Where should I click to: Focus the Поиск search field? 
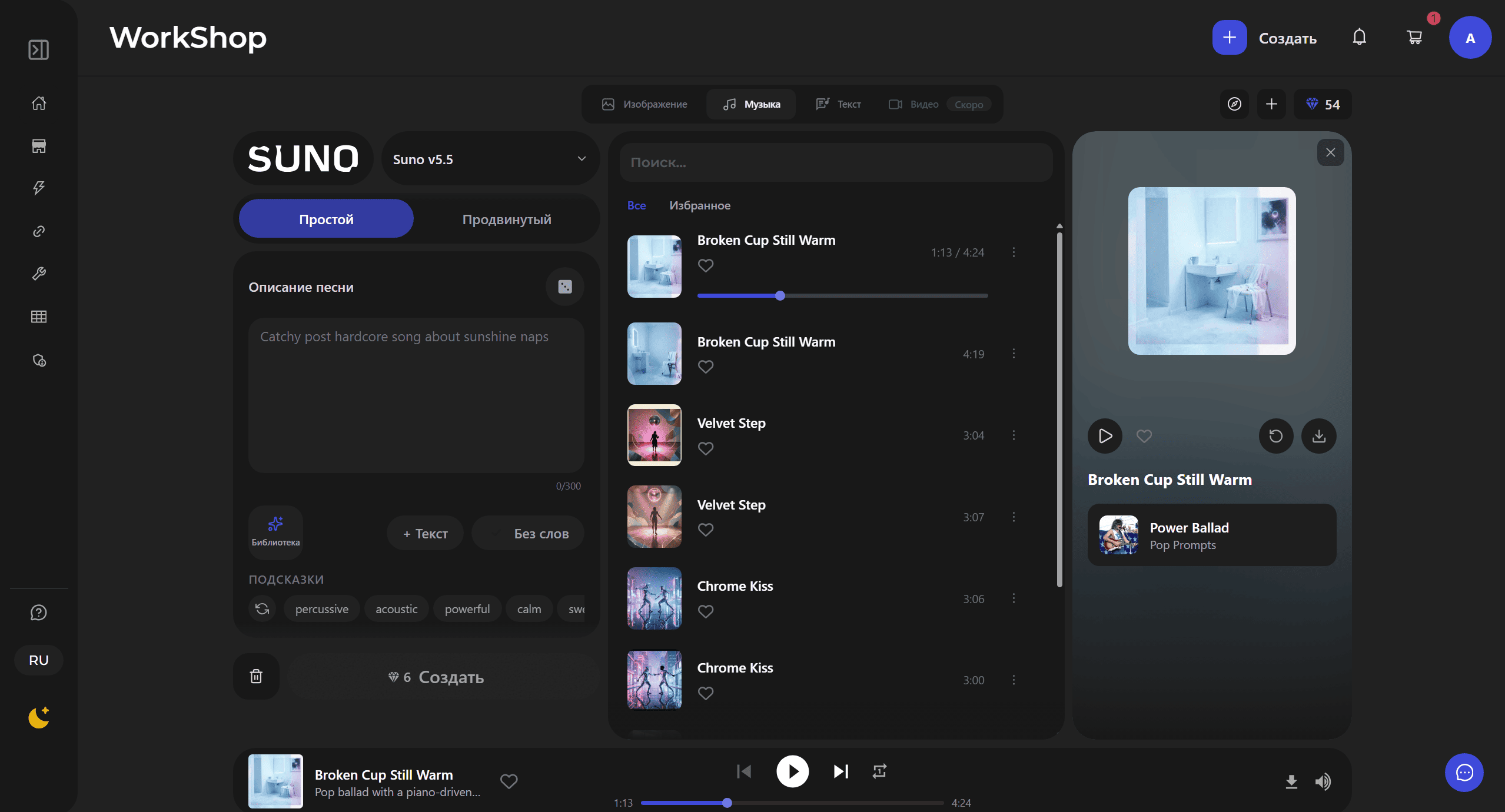coord(836,162)
